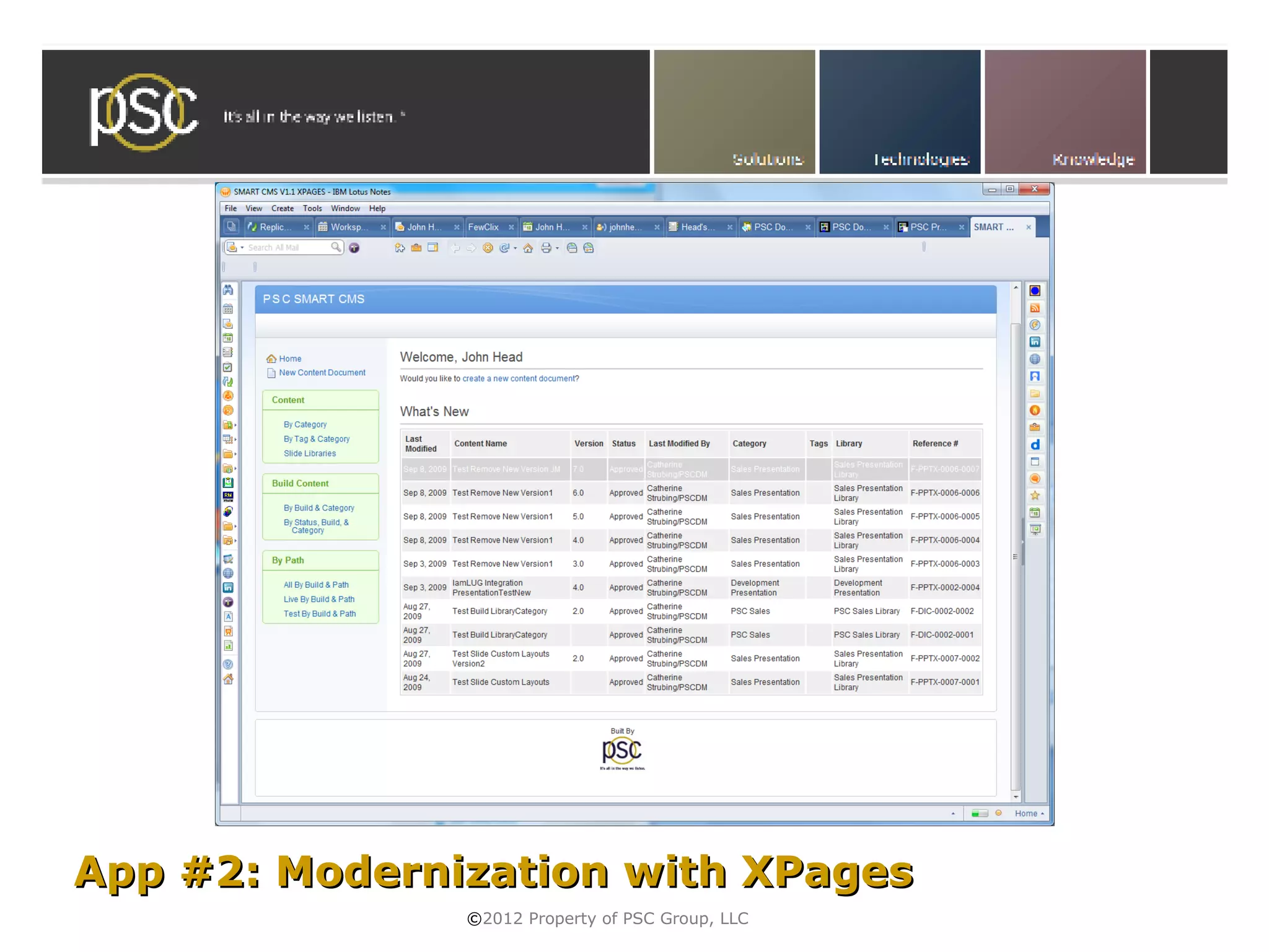Click the Home link in navigation
1269x952 pixels.
pyautogui.click(x=290, y=359)
